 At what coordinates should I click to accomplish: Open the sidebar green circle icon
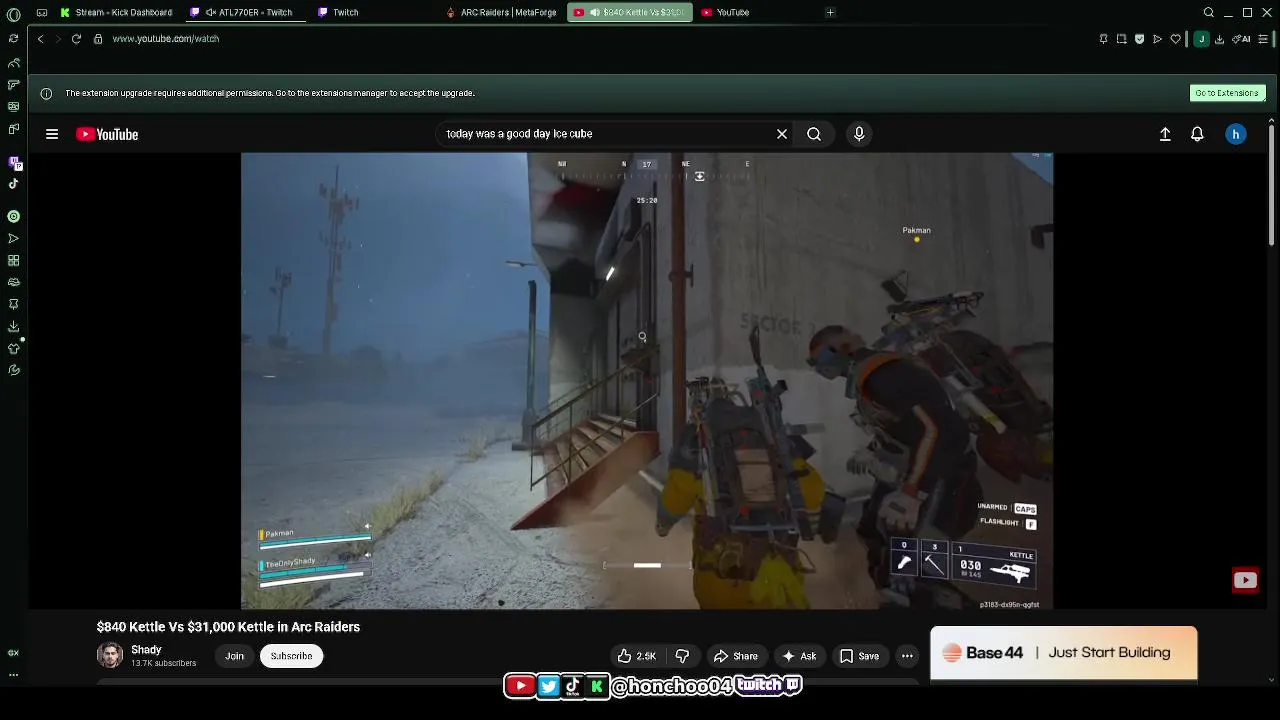tap(14, 216)
